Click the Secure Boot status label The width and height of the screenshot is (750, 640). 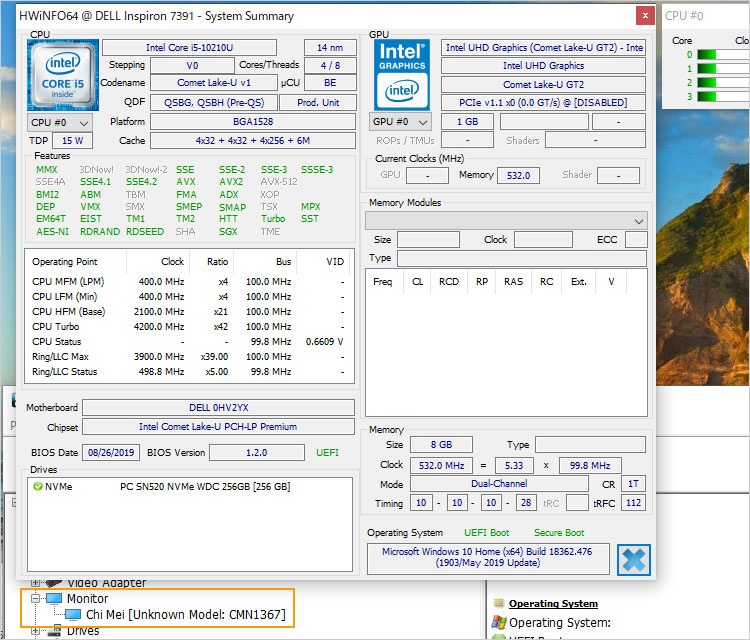point(559,532)
